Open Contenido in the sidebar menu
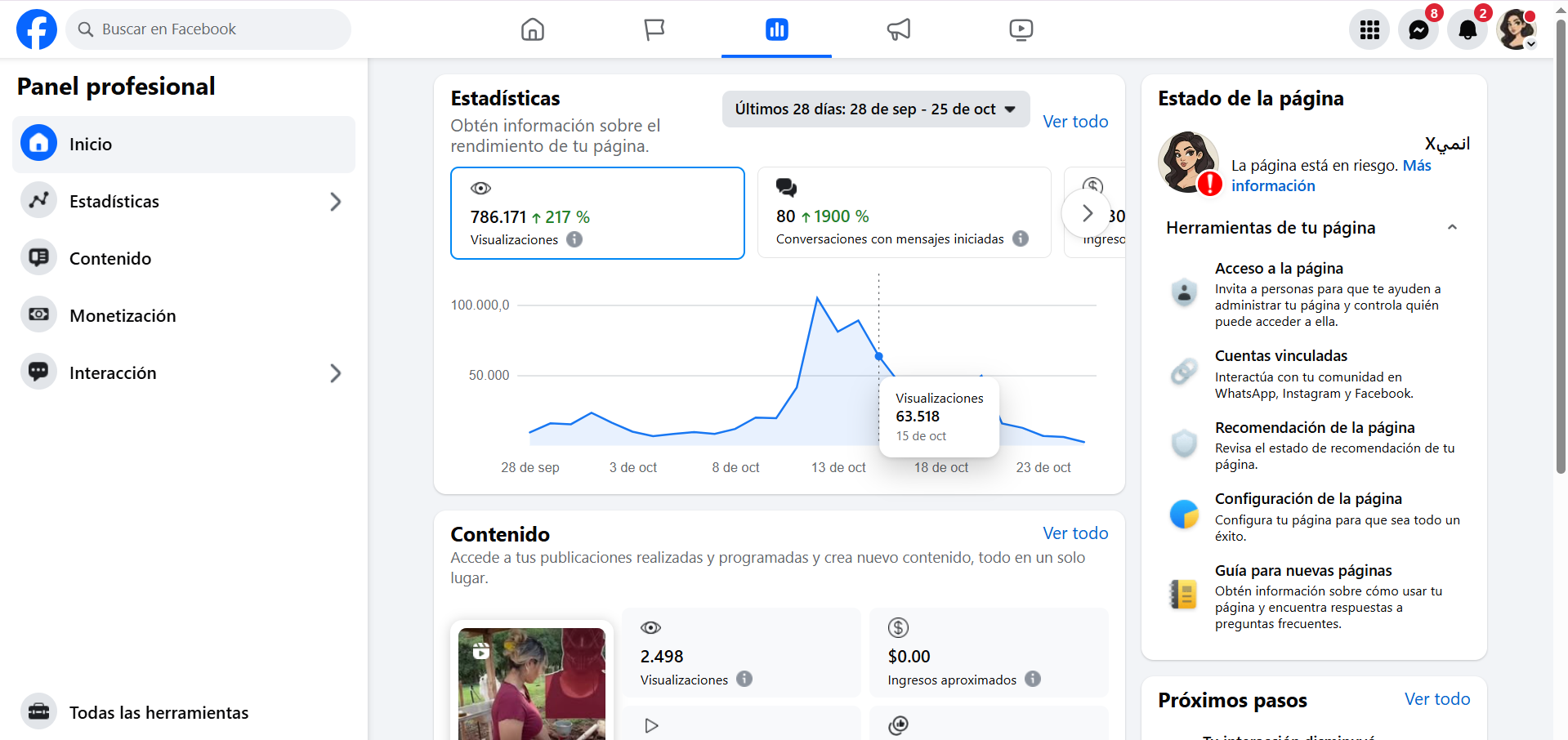Viewport: 1568px width, 740px height. (110, 259)
